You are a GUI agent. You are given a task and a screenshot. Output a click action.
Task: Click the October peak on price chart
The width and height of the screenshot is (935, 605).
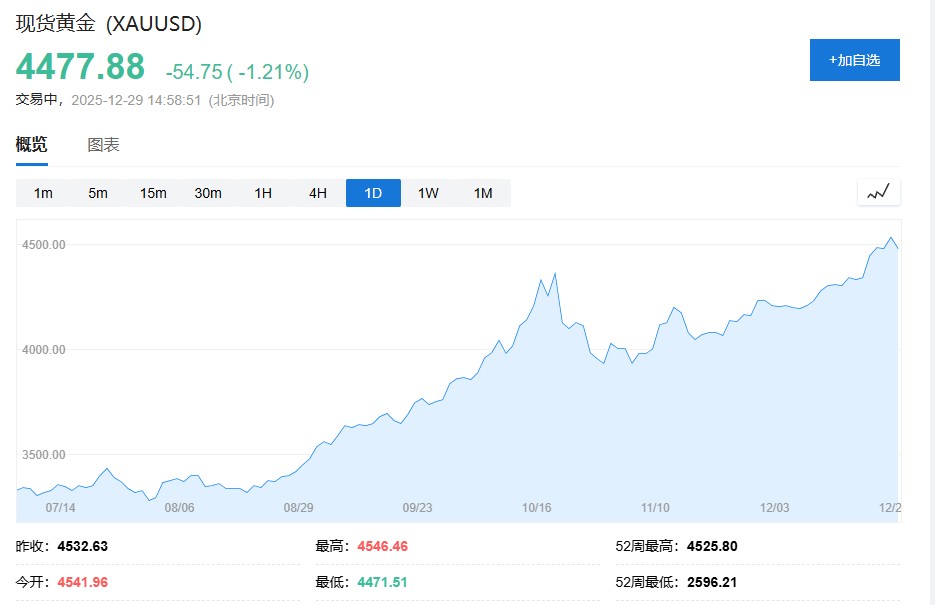tap(555, 273)
